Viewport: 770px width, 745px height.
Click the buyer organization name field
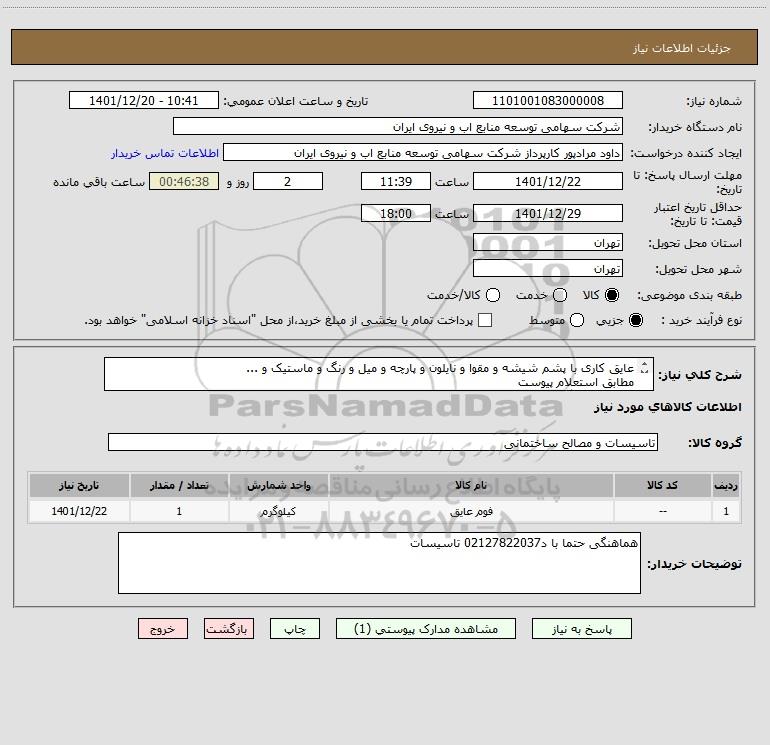pyautogui.click(x=398, y=127)
